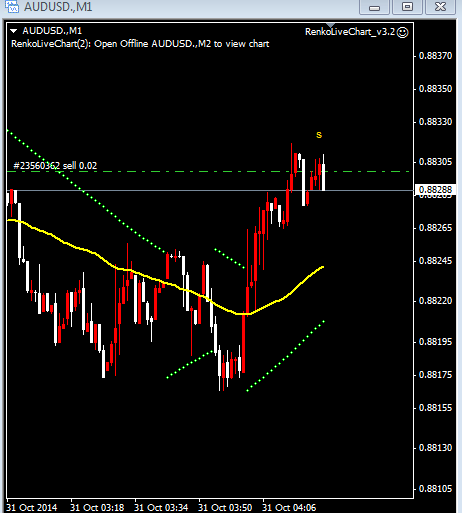Select the #23560362 sell 0.02 order label

(x=55, y=166)
